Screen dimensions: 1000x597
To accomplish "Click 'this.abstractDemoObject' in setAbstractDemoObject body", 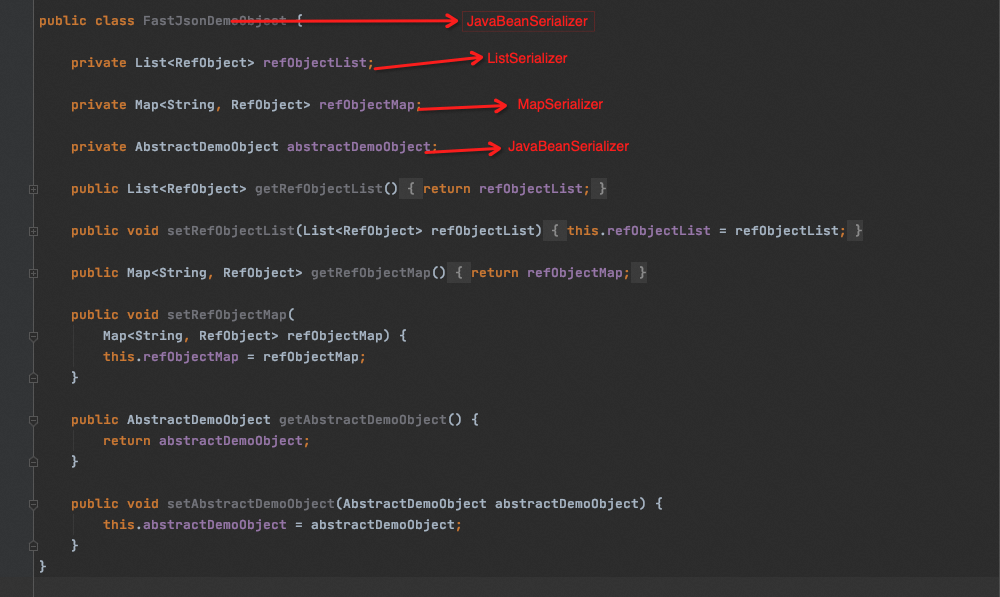I will [195, 525].
